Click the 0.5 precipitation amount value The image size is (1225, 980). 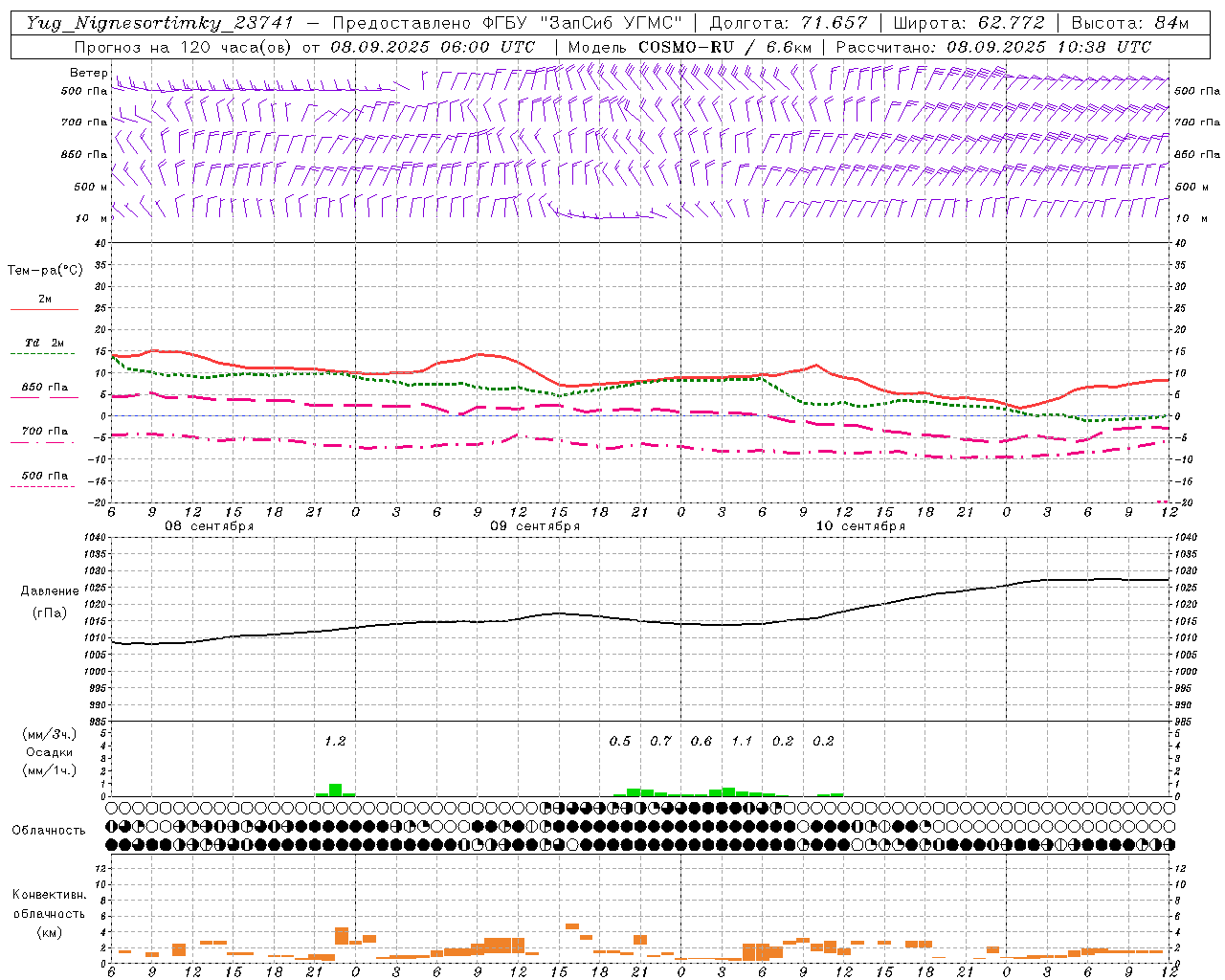click(x=620, y=741)
